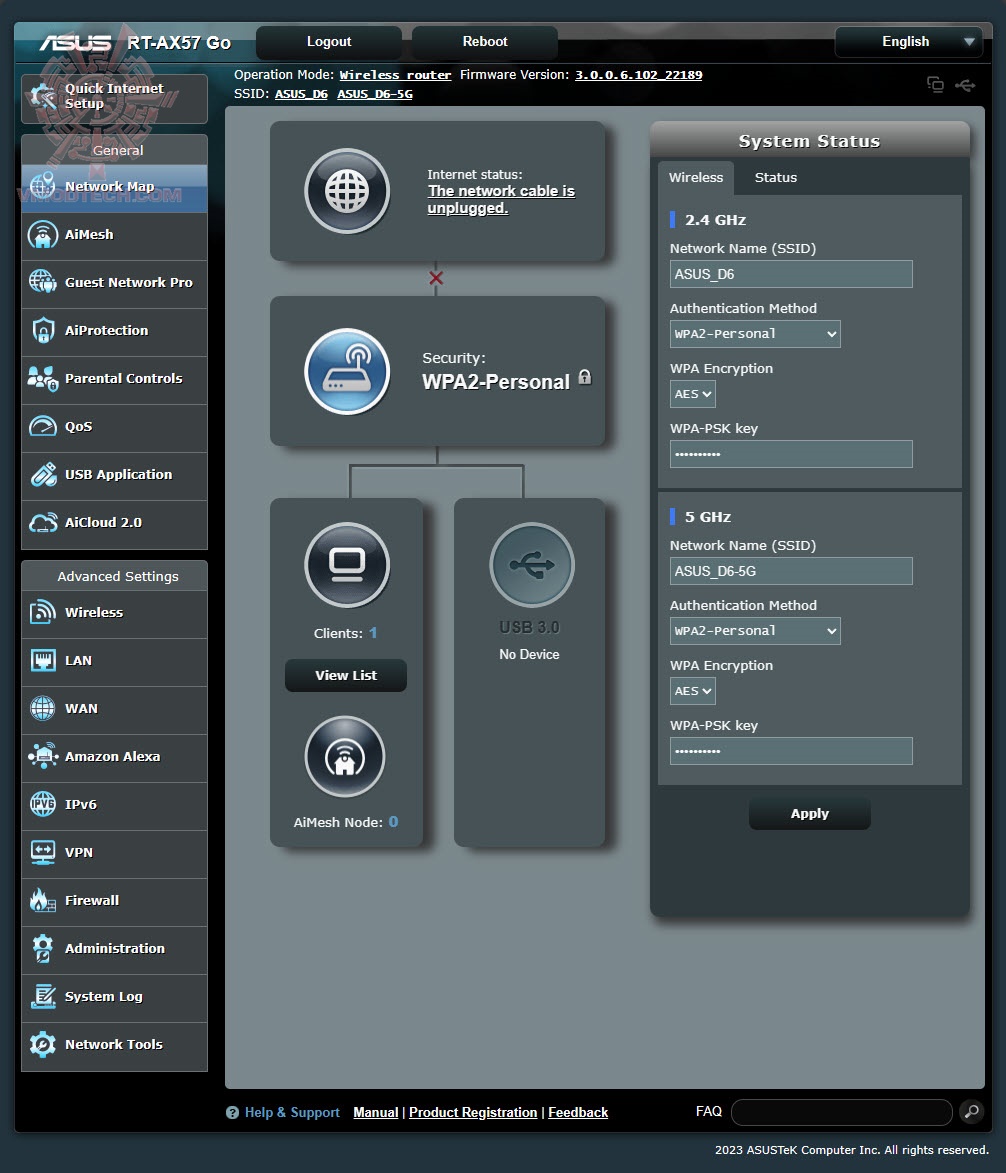
Task: Click the AiProtection shield icon
Action: point(43,330)
